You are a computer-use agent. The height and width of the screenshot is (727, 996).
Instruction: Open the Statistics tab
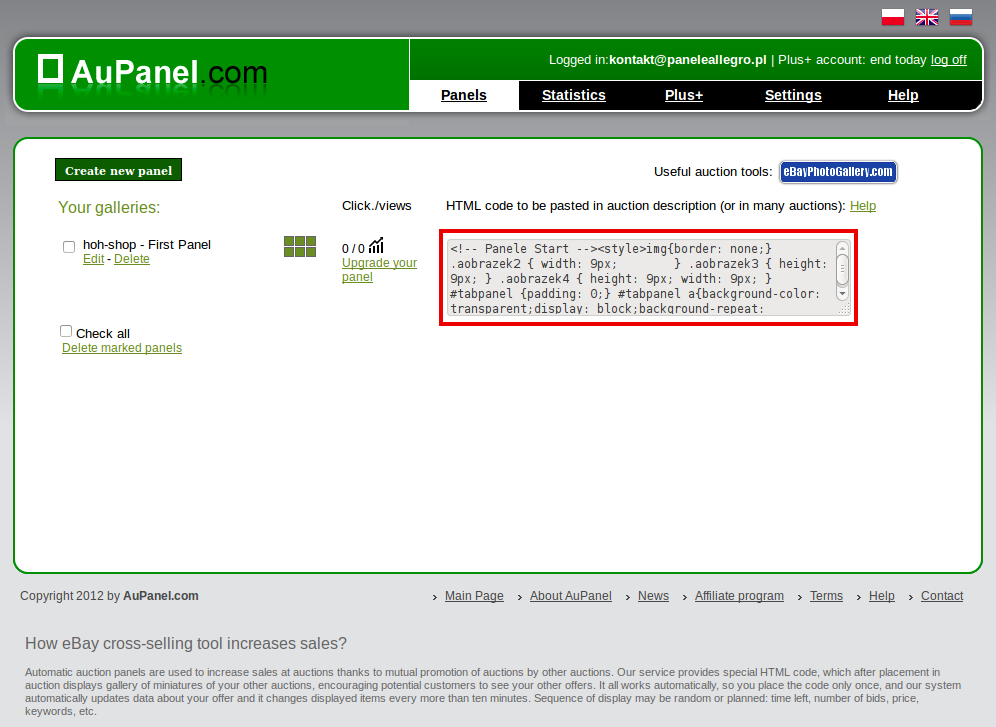tap(574, 95)
